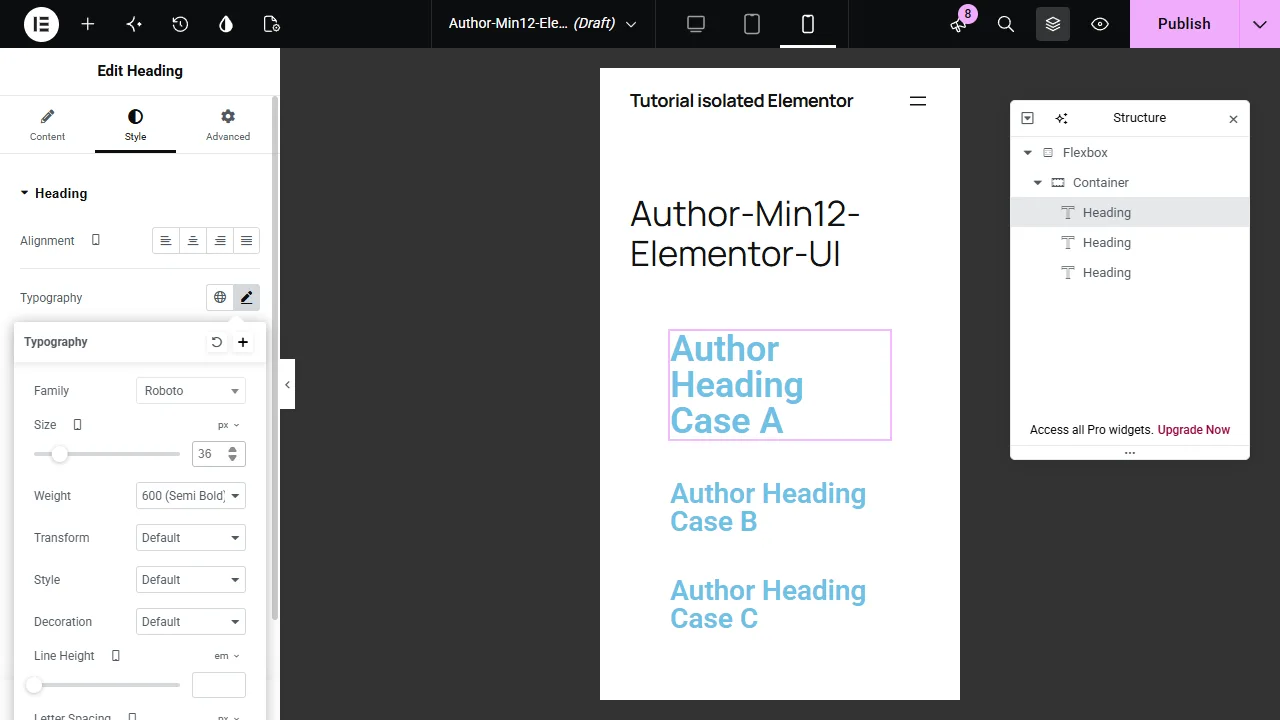Switch to tablet preview mode
This screenshot has width=1280, height=720.
coord(752,24)
